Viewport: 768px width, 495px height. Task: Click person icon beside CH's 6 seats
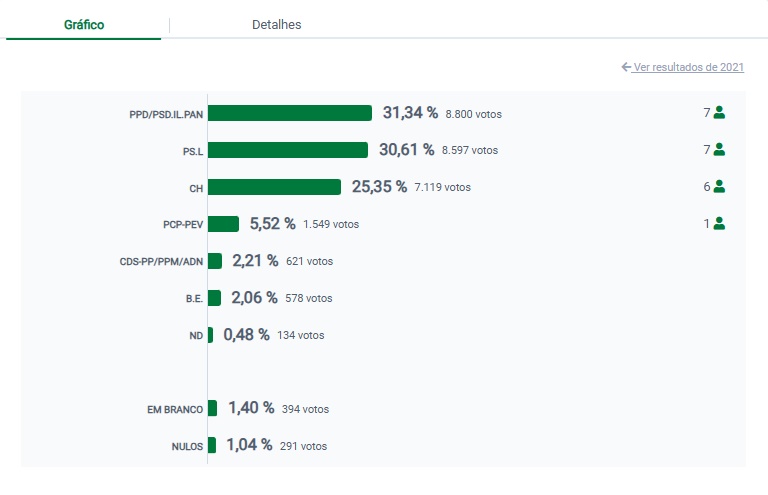719,187
